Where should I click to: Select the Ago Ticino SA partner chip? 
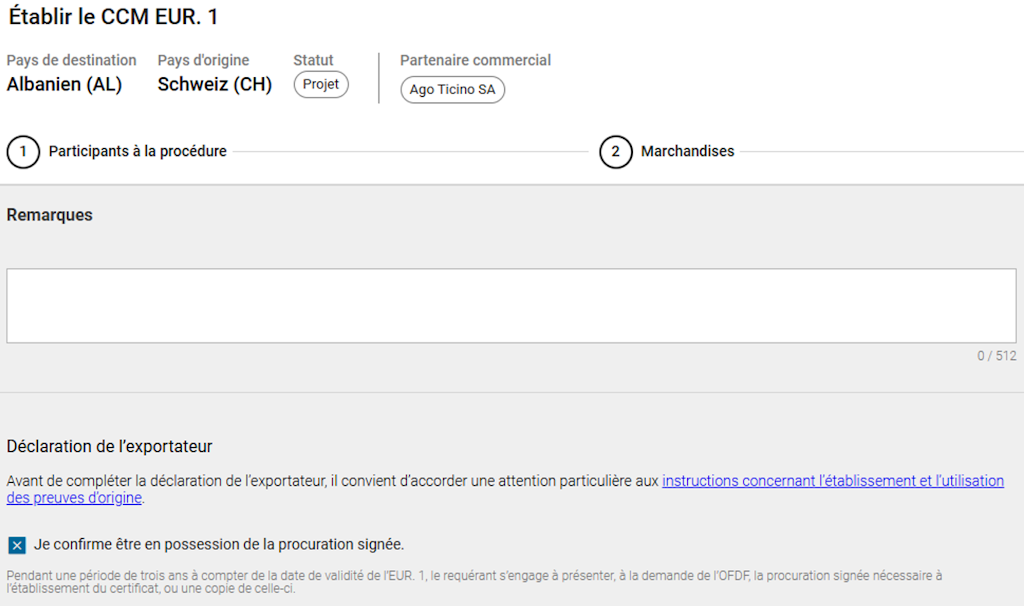pos(452,90)
